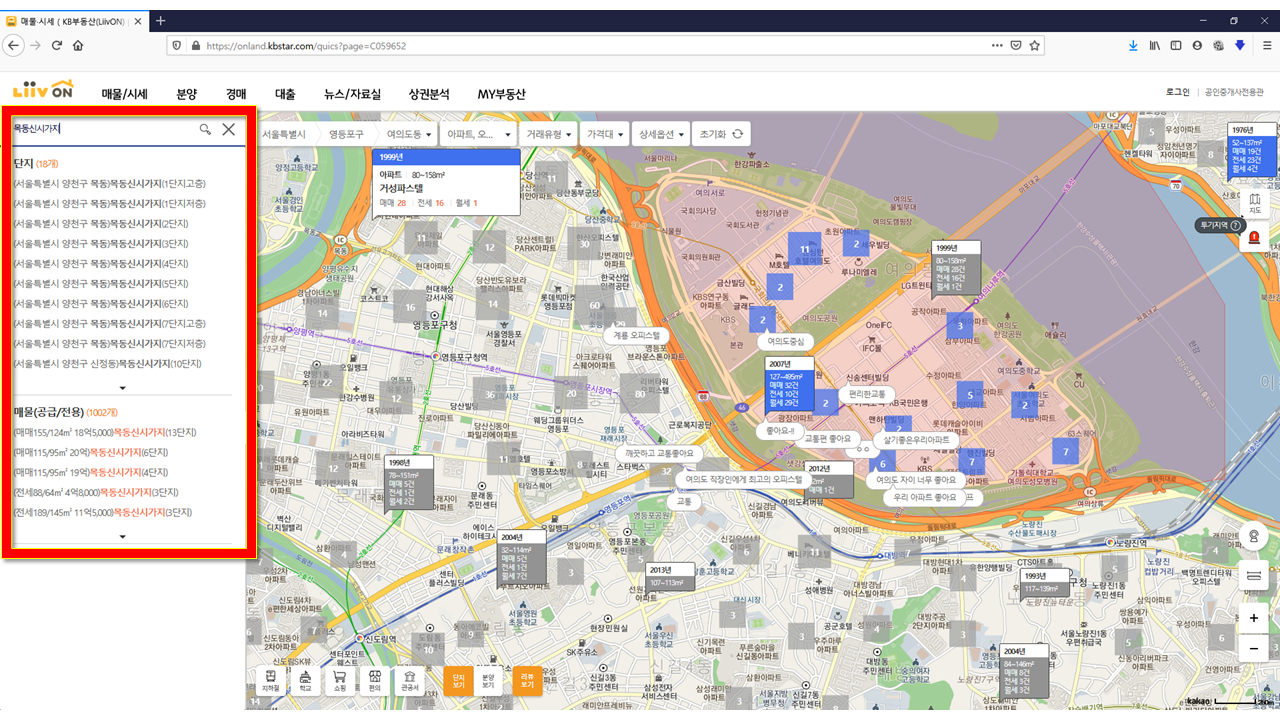Expand more 단지 results with down arrow

point(123,387)
